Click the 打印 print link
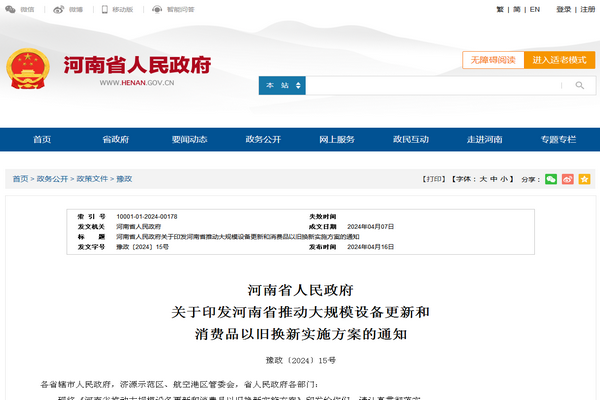 (432, 179)
